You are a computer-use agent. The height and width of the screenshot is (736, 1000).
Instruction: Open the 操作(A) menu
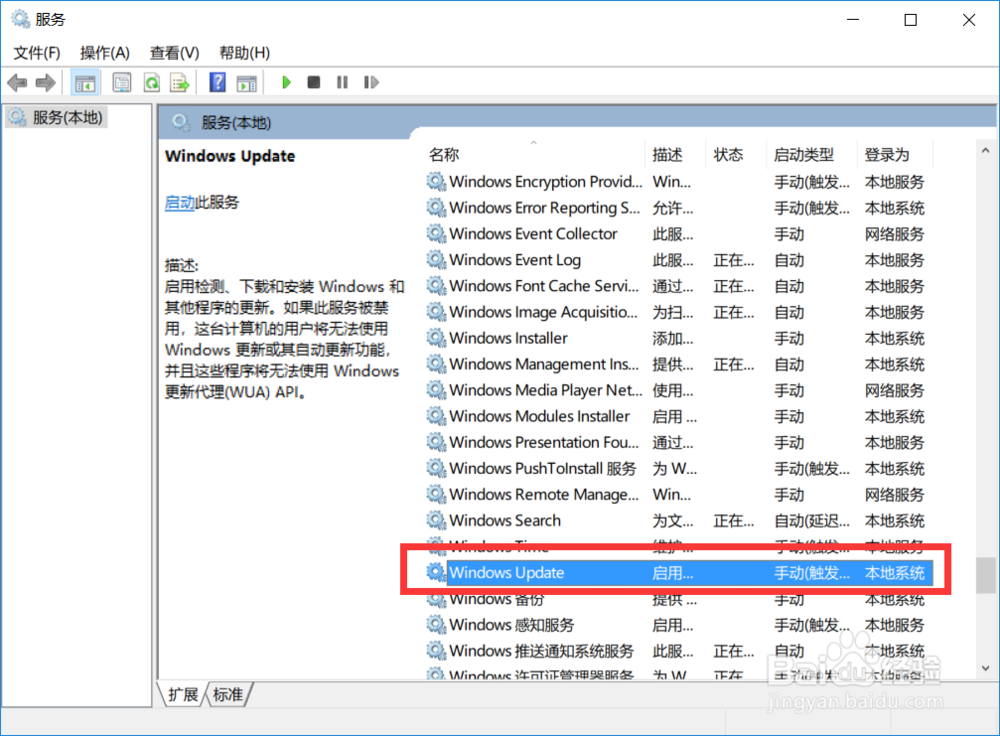tap(104, 52)
